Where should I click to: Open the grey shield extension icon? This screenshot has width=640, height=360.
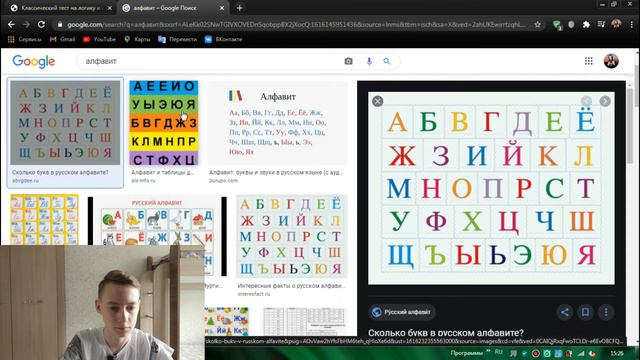[x=571, y=24]
